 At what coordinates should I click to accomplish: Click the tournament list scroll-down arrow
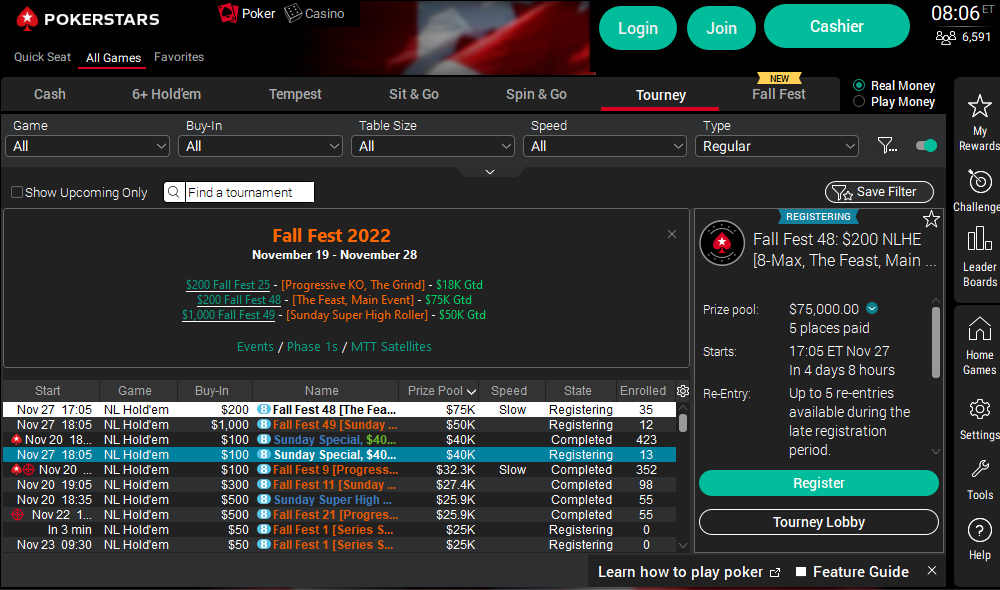(x=682, y=545)
